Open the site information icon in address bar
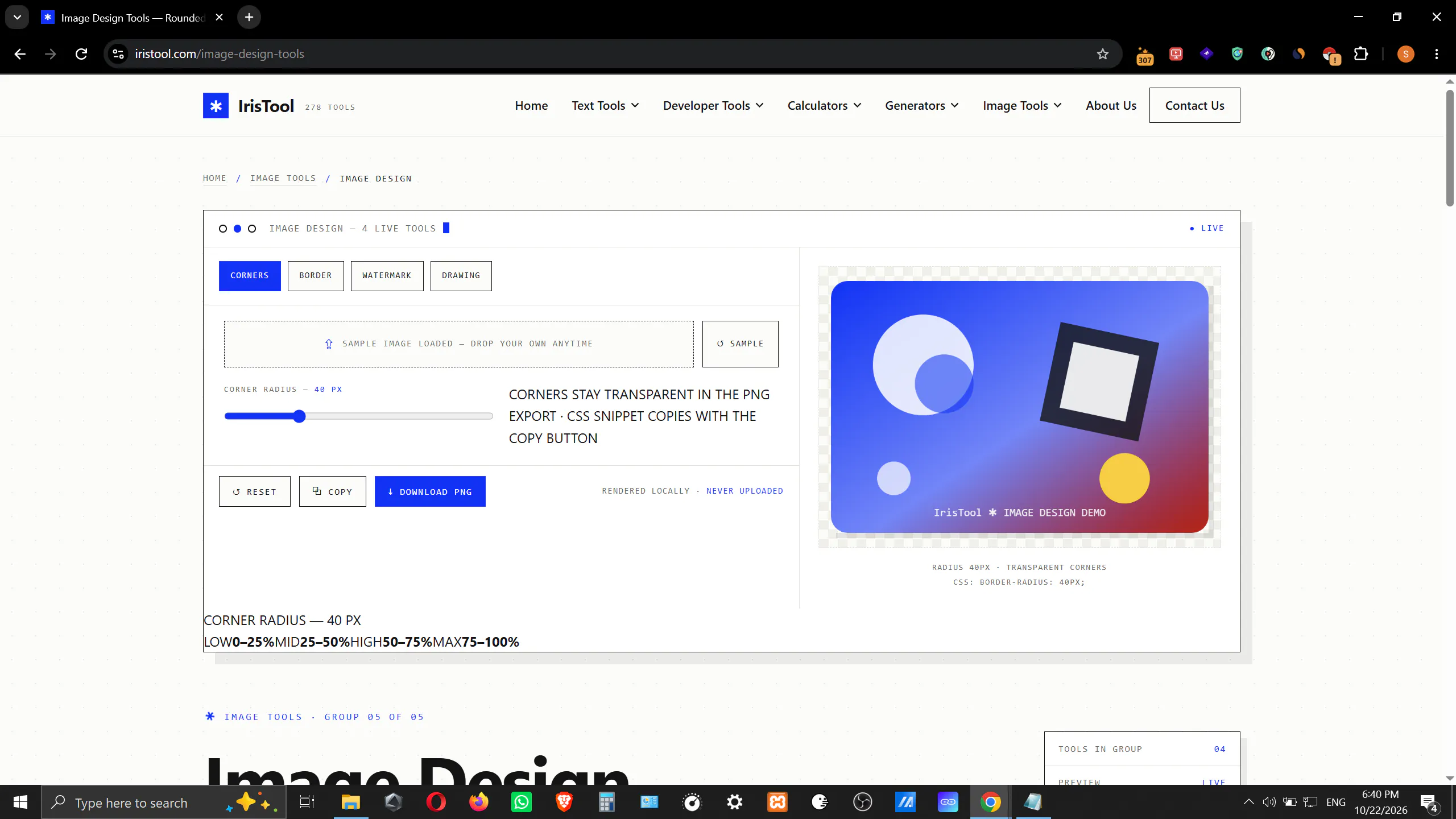This screenshot has height=819, width=1456. (118, 54)
